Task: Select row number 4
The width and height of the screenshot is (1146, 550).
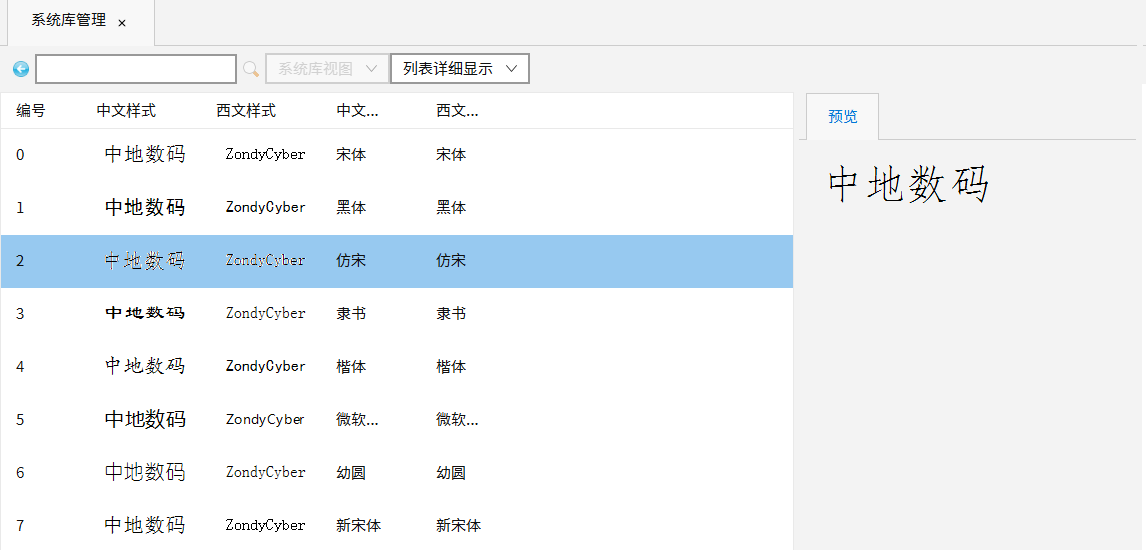Action: (x=397, y=367)
